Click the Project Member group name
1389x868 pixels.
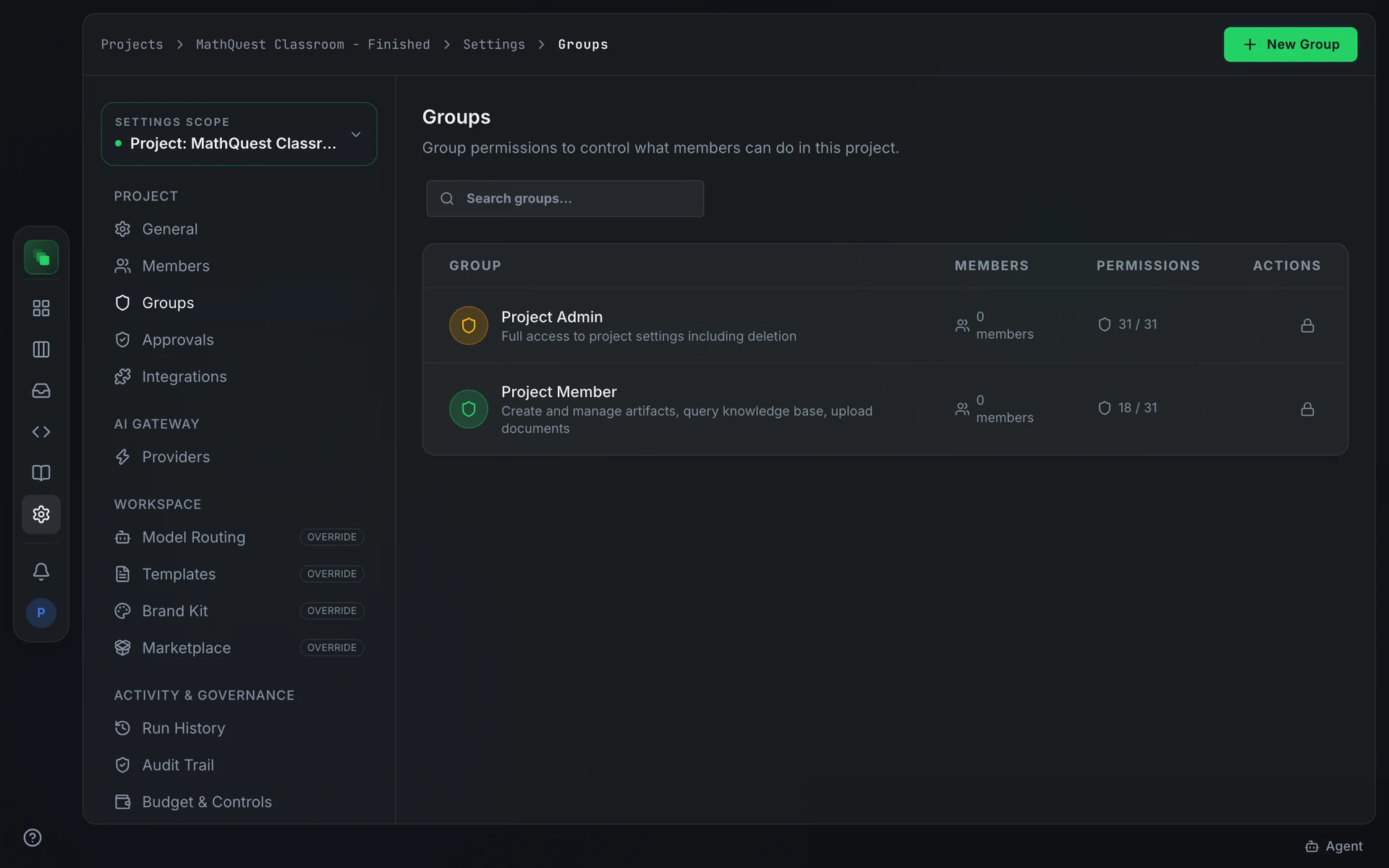[559, 391]
